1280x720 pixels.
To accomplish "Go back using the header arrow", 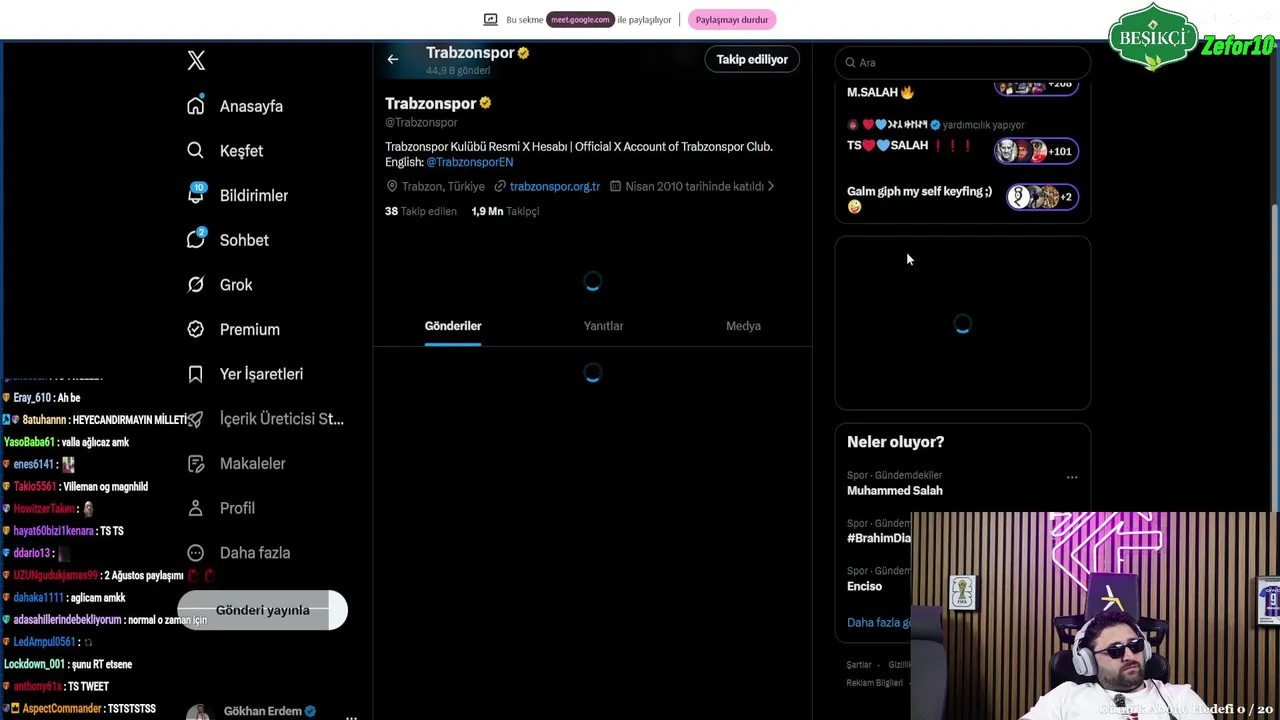I will [x=393, y=60].
